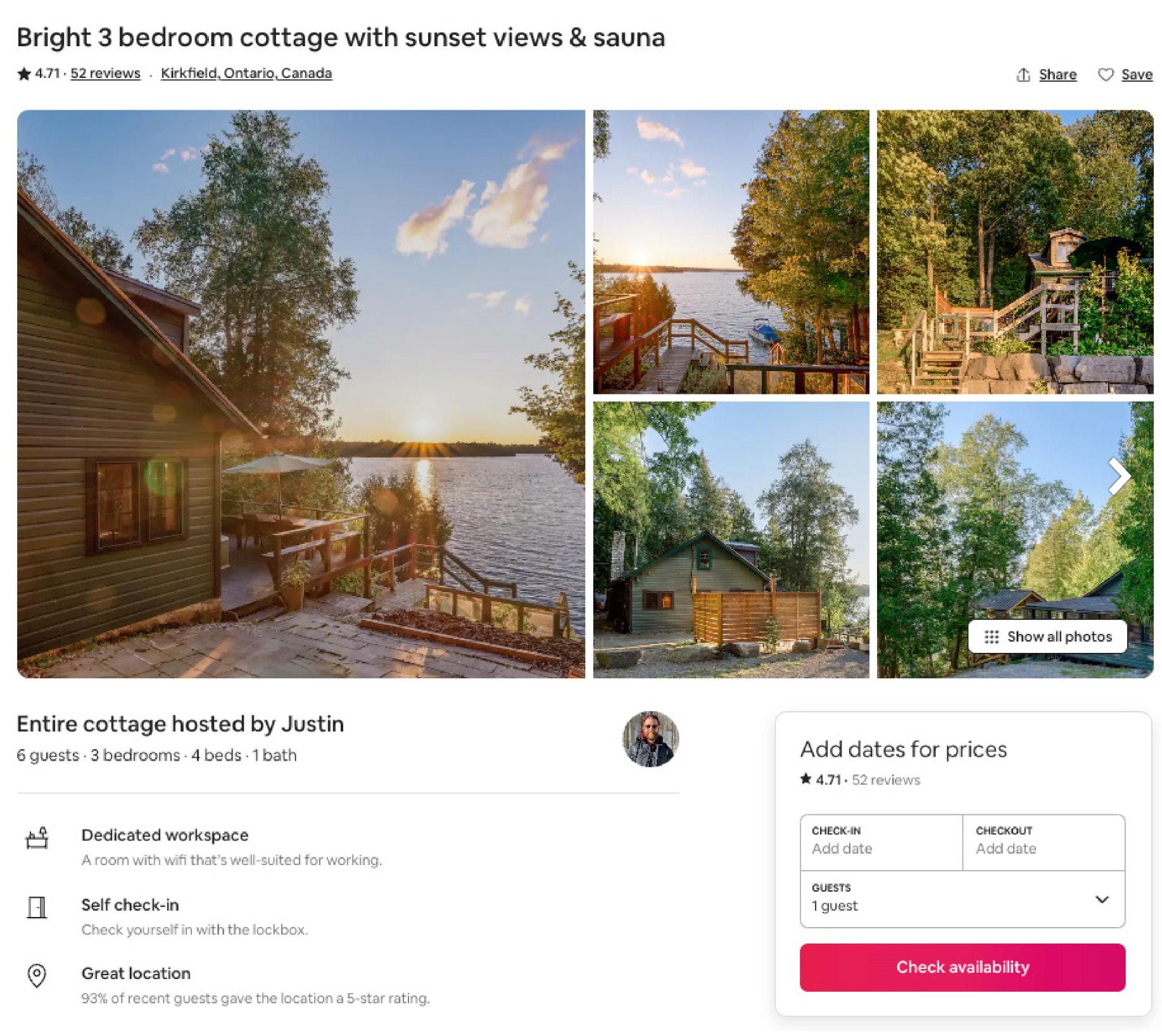Screen dimensions: 1162x1036
Task: Click the rating star icon near title
Action: (24, 74)
